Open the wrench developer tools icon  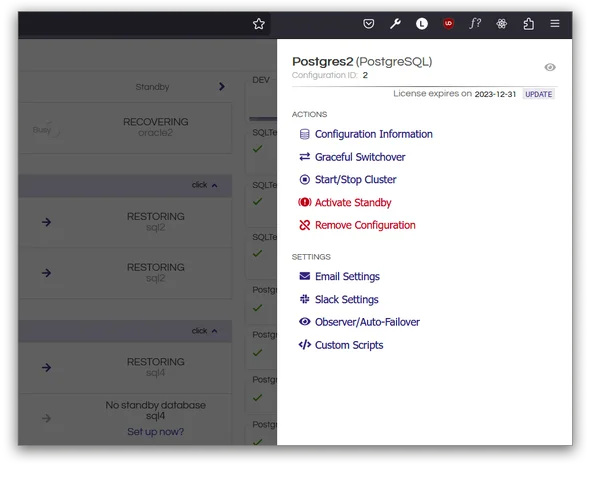coord(395,24)
